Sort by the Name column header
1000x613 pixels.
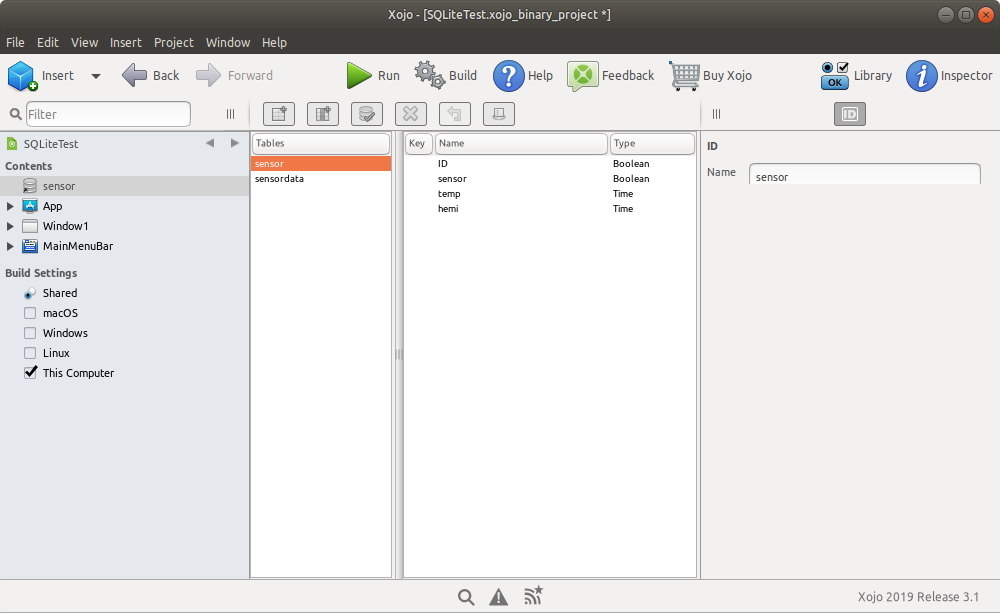tap(521, 144)
